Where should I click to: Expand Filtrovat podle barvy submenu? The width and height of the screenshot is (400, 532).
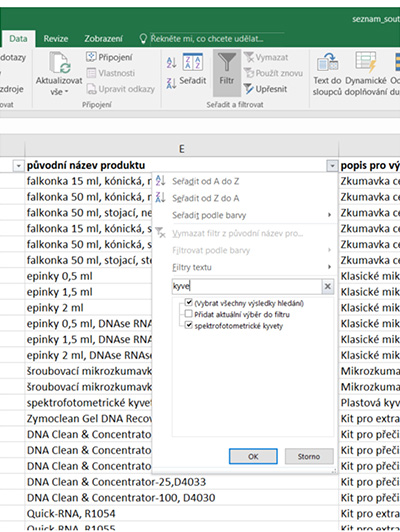pos(329,250)
